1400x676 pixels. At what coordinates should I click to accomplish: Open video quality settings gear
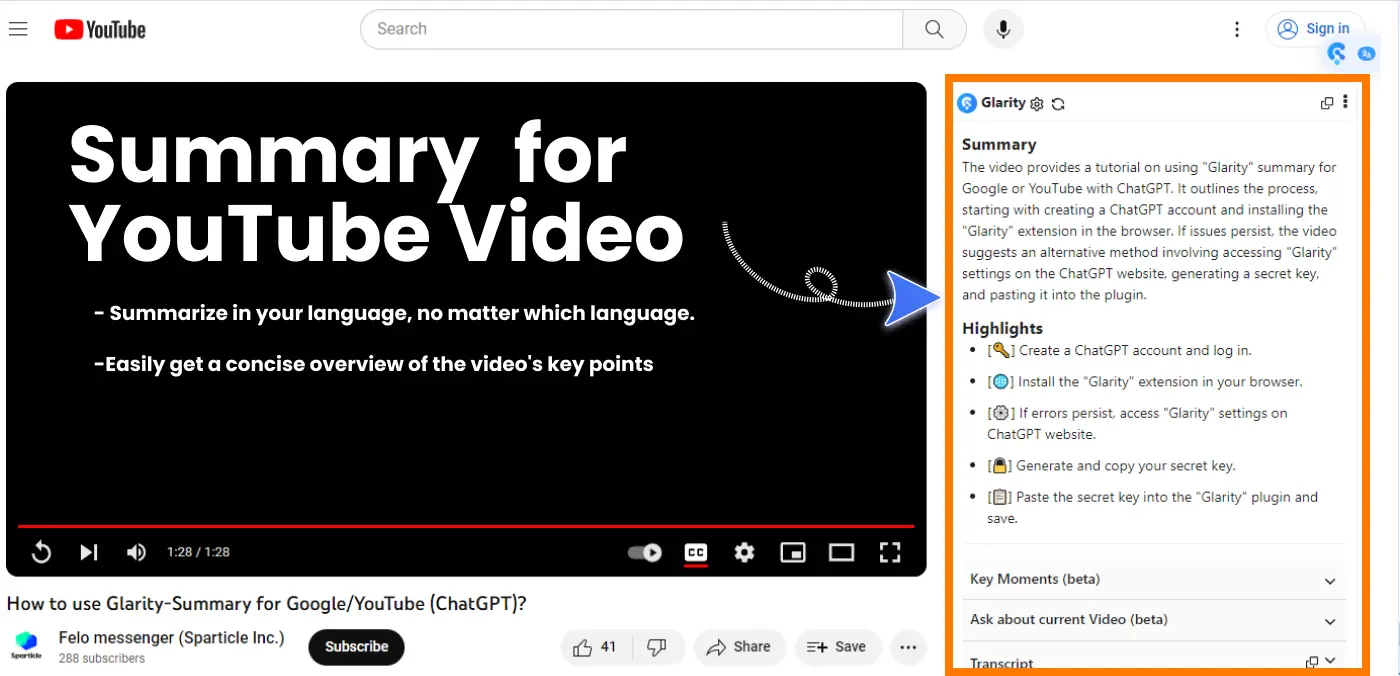(x=744, y=552)
